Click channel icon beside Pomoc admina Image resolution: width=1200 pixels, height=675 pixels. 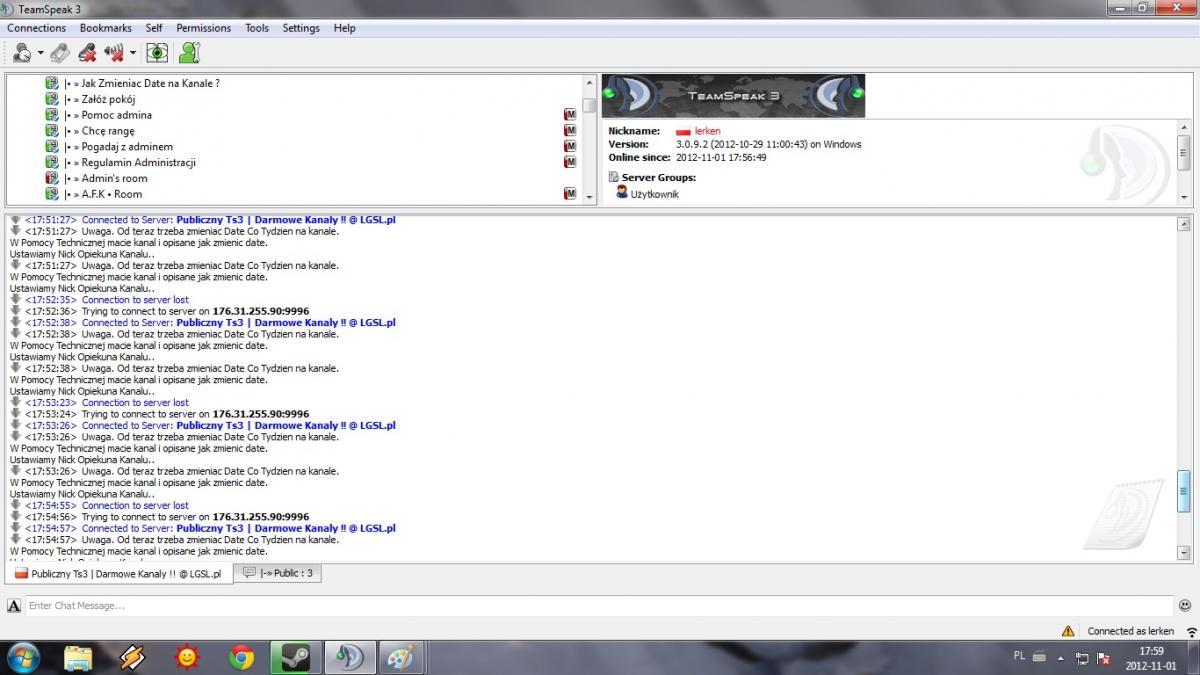click(x=52, y=115)
